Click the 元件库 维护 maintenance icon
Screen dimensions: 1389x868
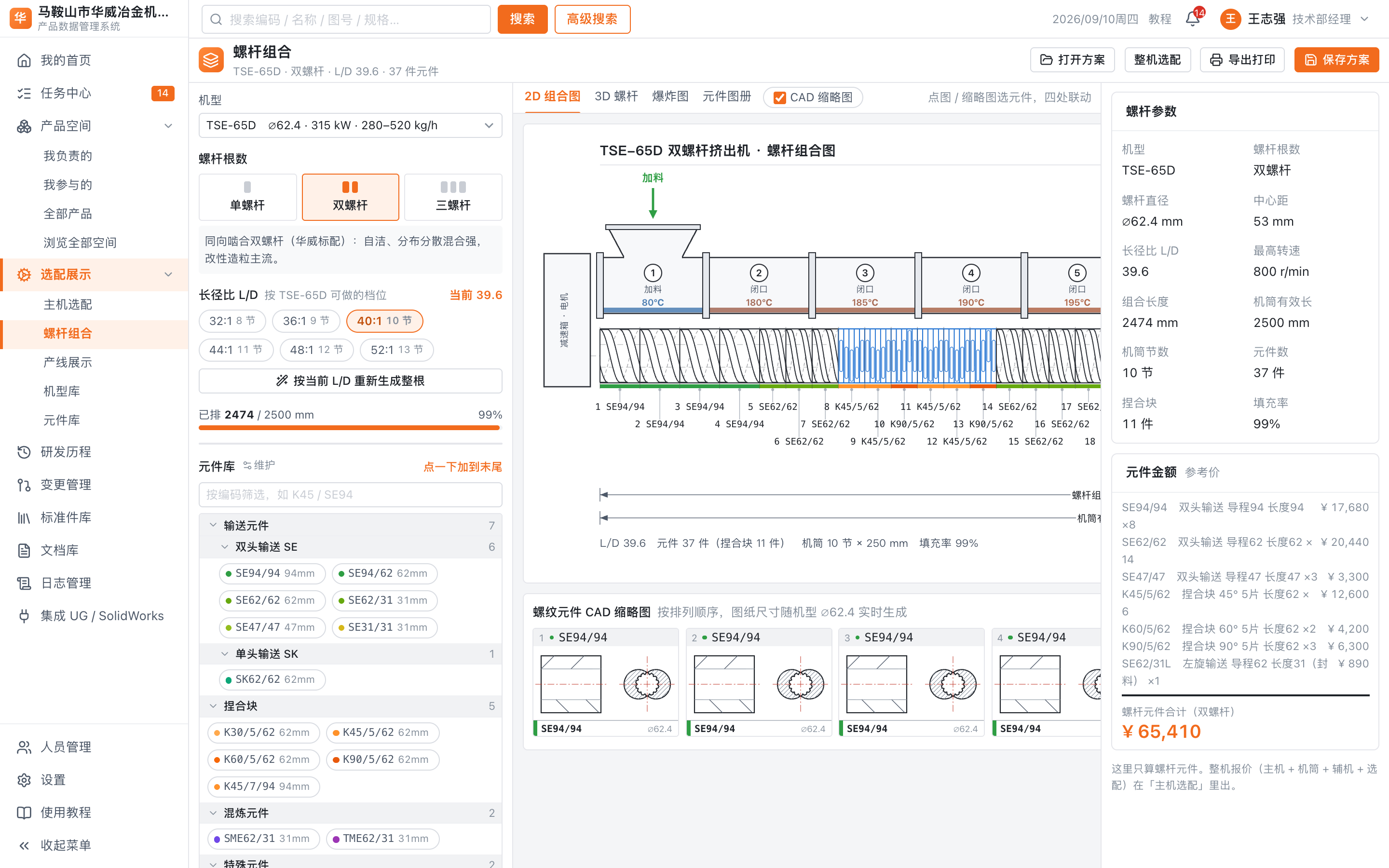247,465
